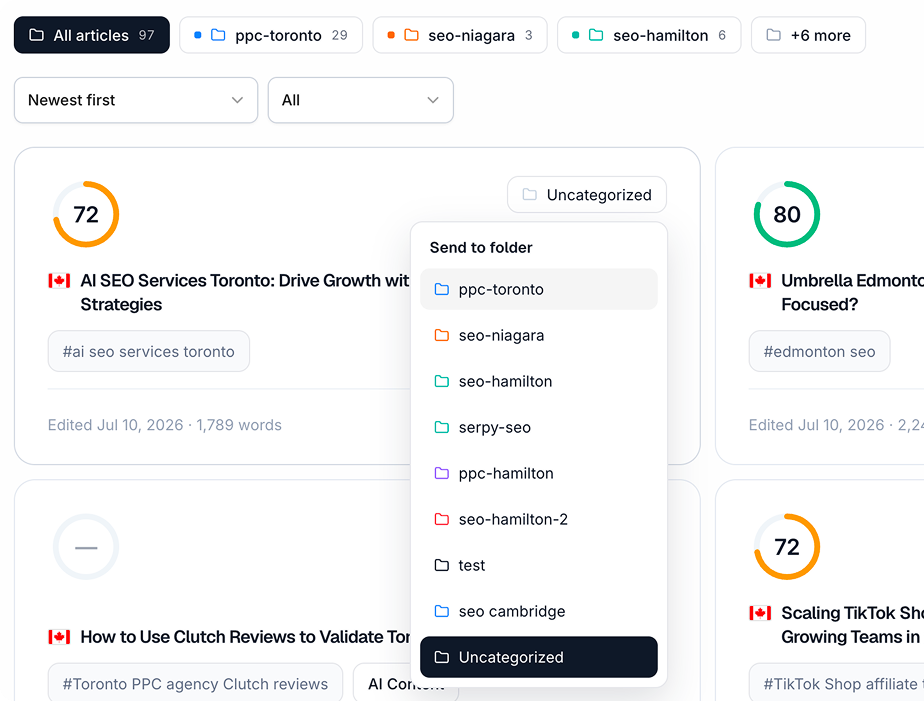
Task: Click the Canada flag on Umbrella Edmonton article
Action: tap(760, 280)
